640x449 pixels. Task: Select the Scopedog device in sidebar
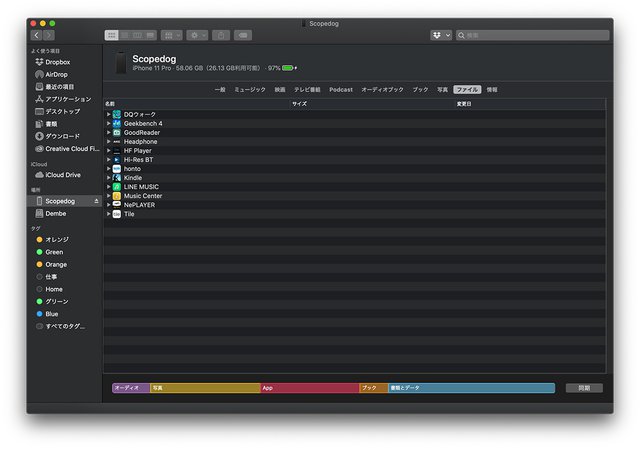[60, 201]
